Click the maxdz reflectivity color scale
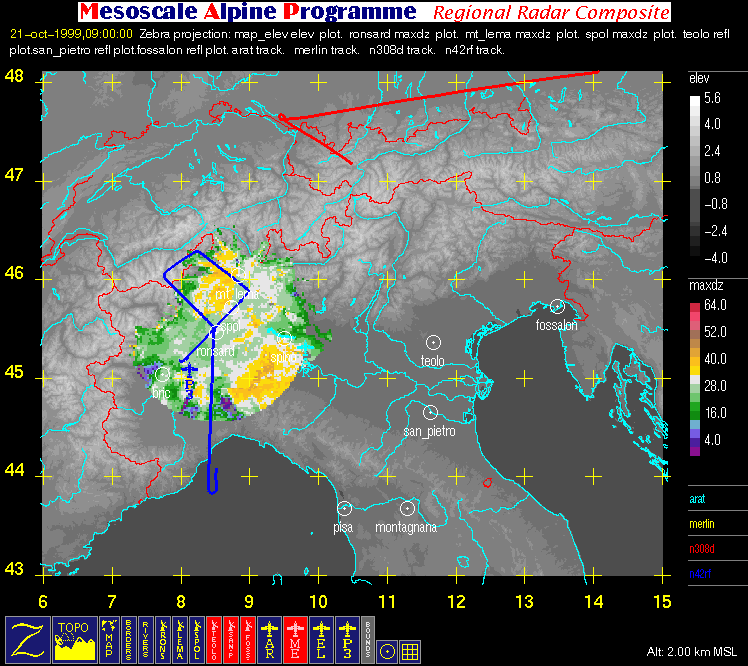 [x=695, y=378]
